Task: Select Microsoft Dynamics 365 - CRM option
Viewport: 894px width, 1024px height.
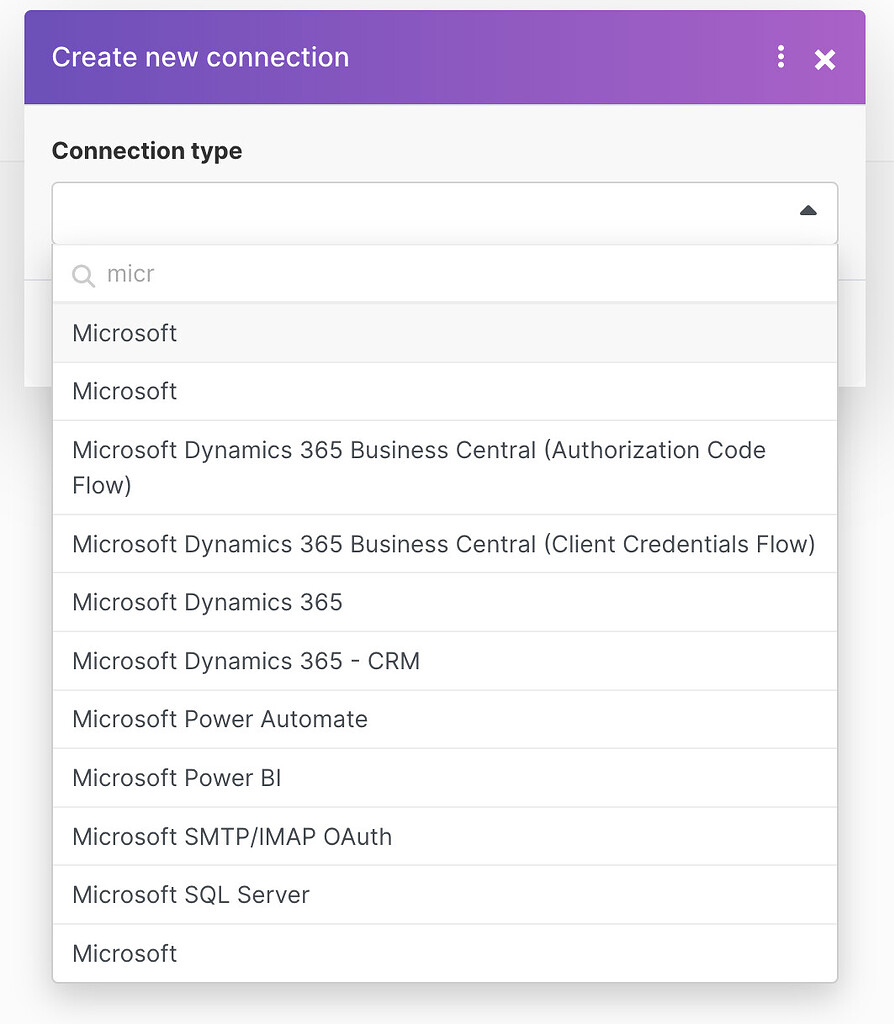Action: pos(244,661)
